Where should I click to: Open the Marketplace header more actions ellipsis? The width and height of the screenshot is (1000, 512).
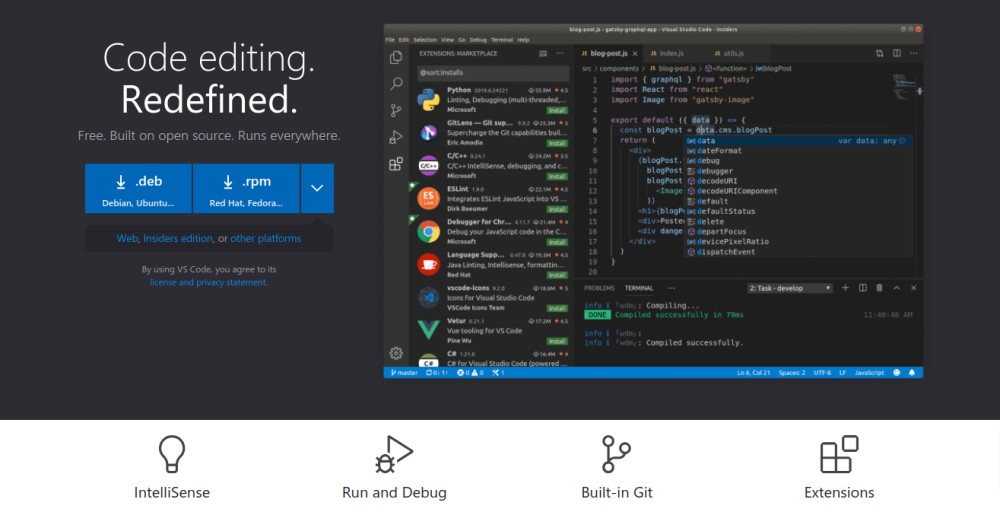560,54
